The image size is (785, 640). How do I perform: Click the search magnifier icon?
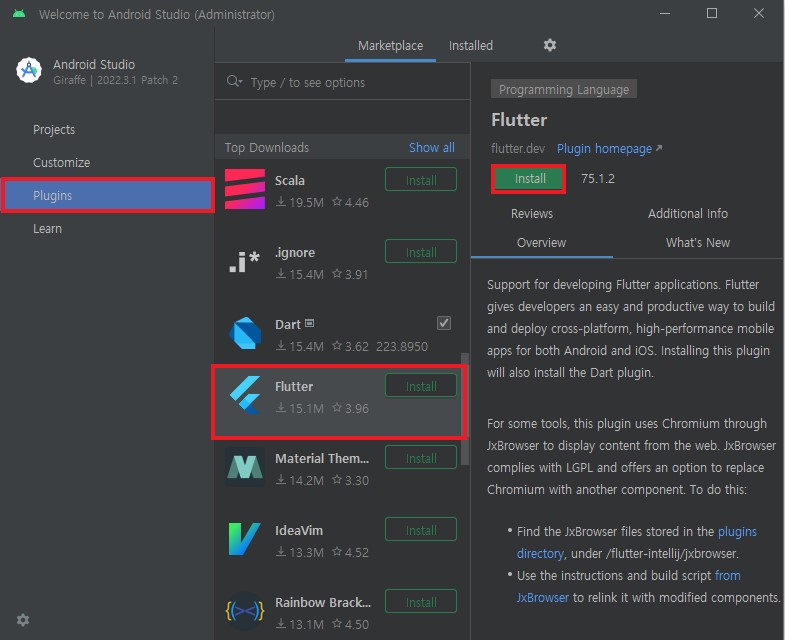(234, 81)
